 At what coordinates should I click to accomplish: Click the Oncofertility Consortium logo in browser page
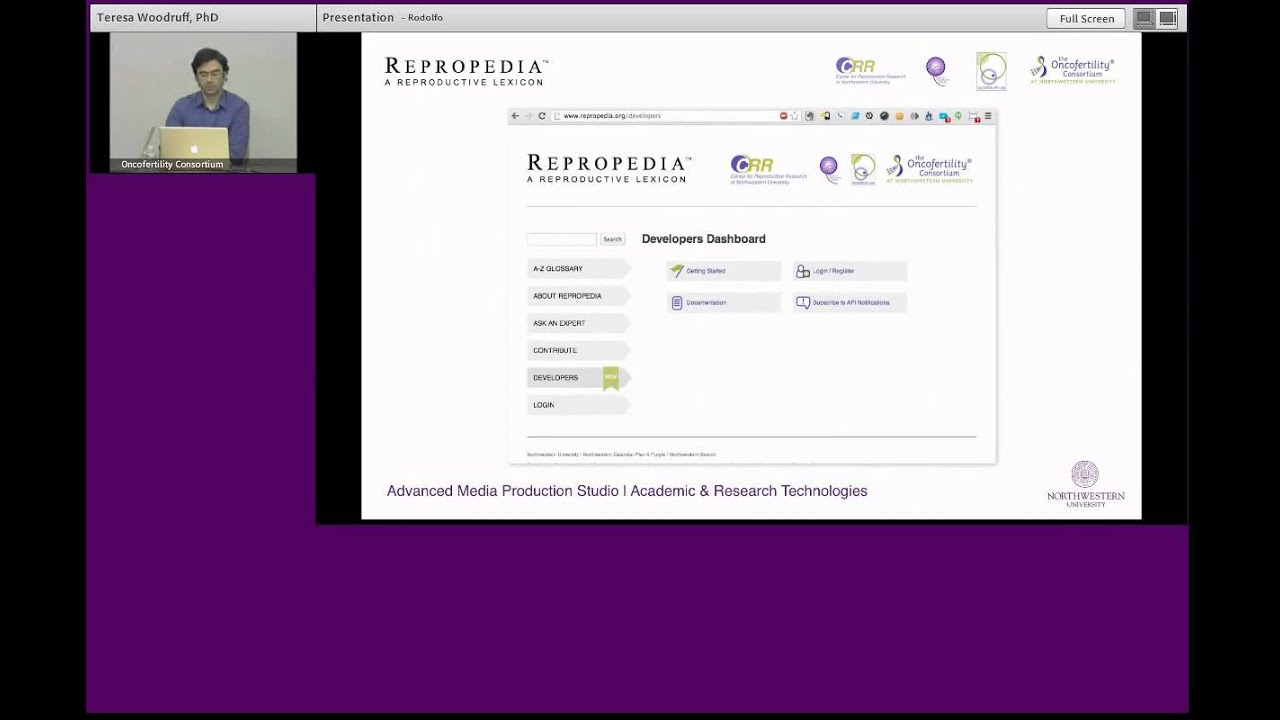[x=930, y=169]
